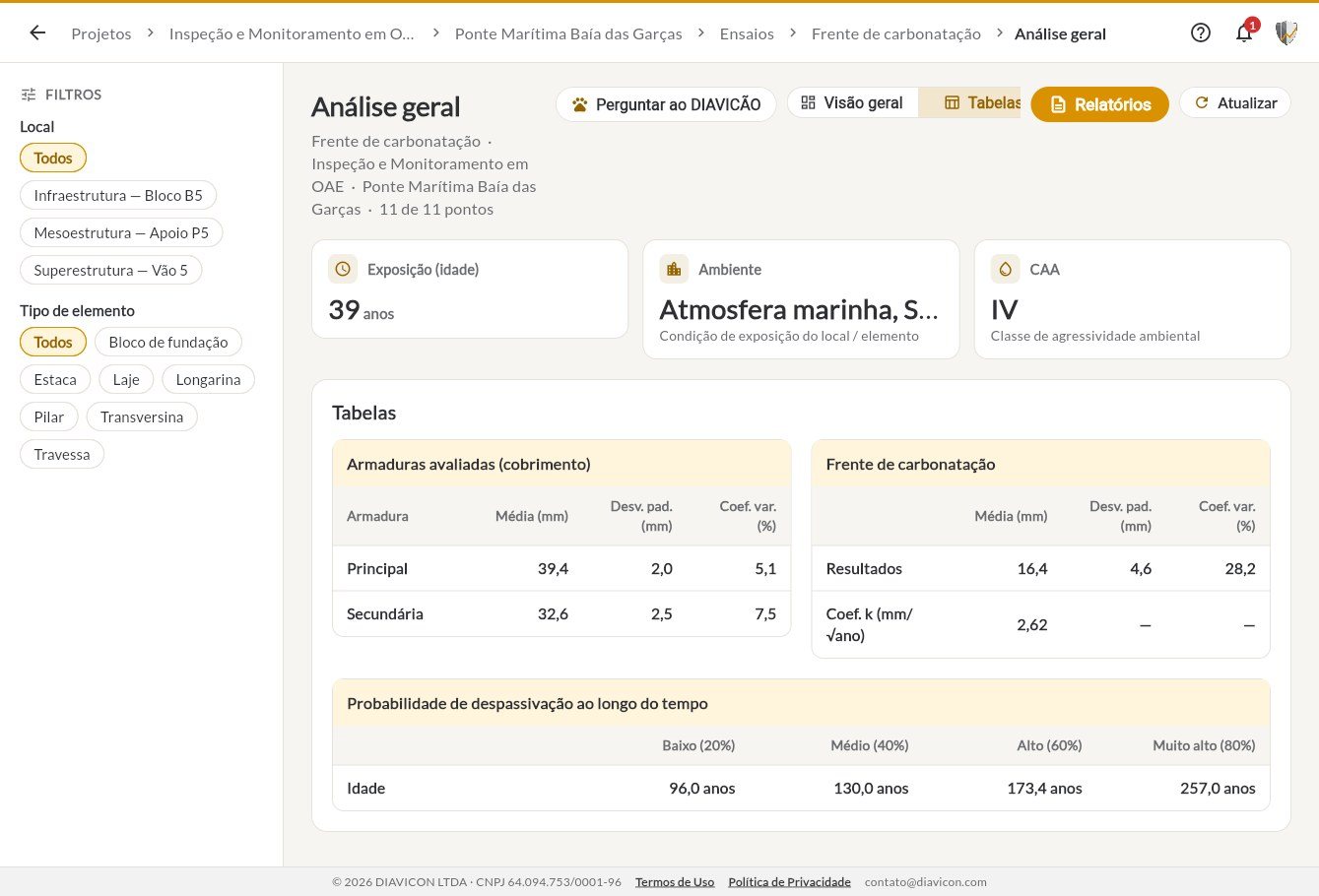Filter by Transversina element type
Viewport: 1319px width, 896px height.
click(x=142, y=416)
